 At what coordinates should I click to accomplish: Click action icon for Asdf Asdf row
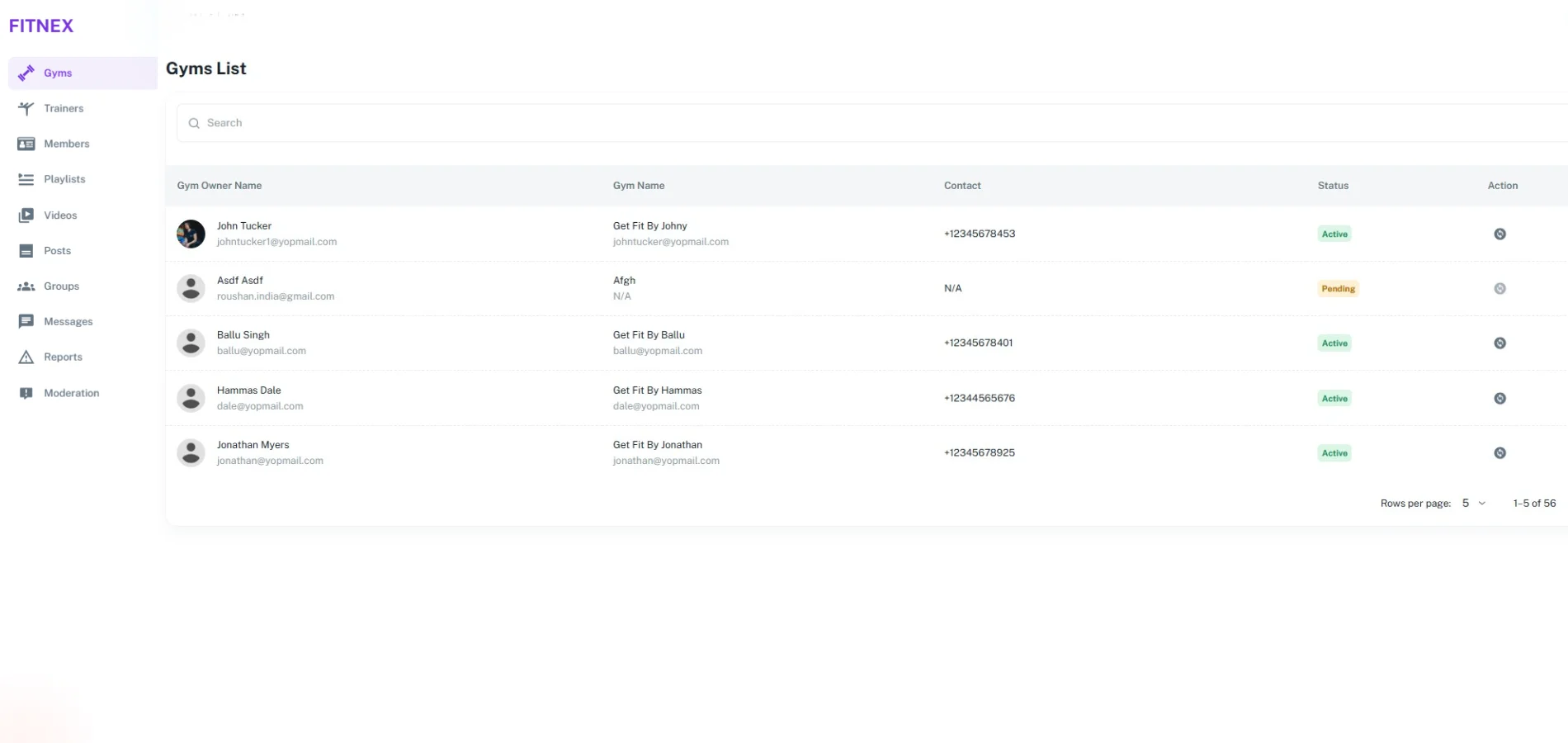point(1500,288)
